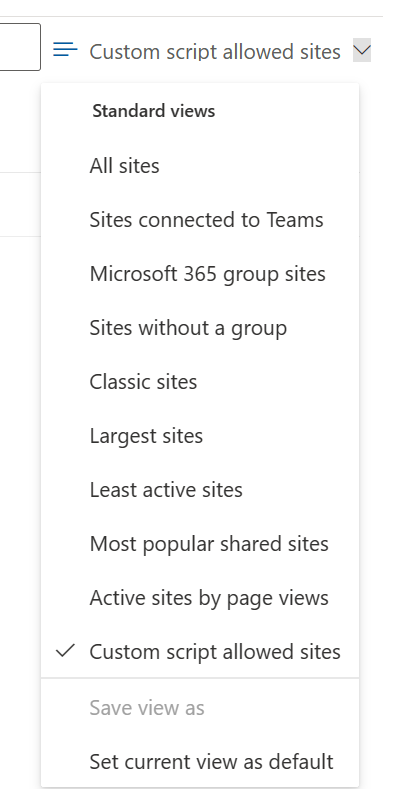The height and width of the screenshot is (789, 404).
Task: Switch to Microsoft 365 group sites
Action: [200, 274]
